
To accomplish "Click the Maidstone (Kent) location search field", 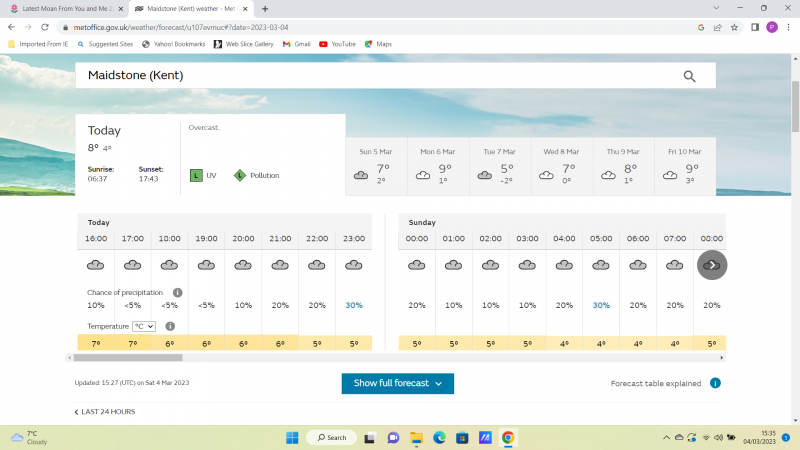I will pos(395,76).
